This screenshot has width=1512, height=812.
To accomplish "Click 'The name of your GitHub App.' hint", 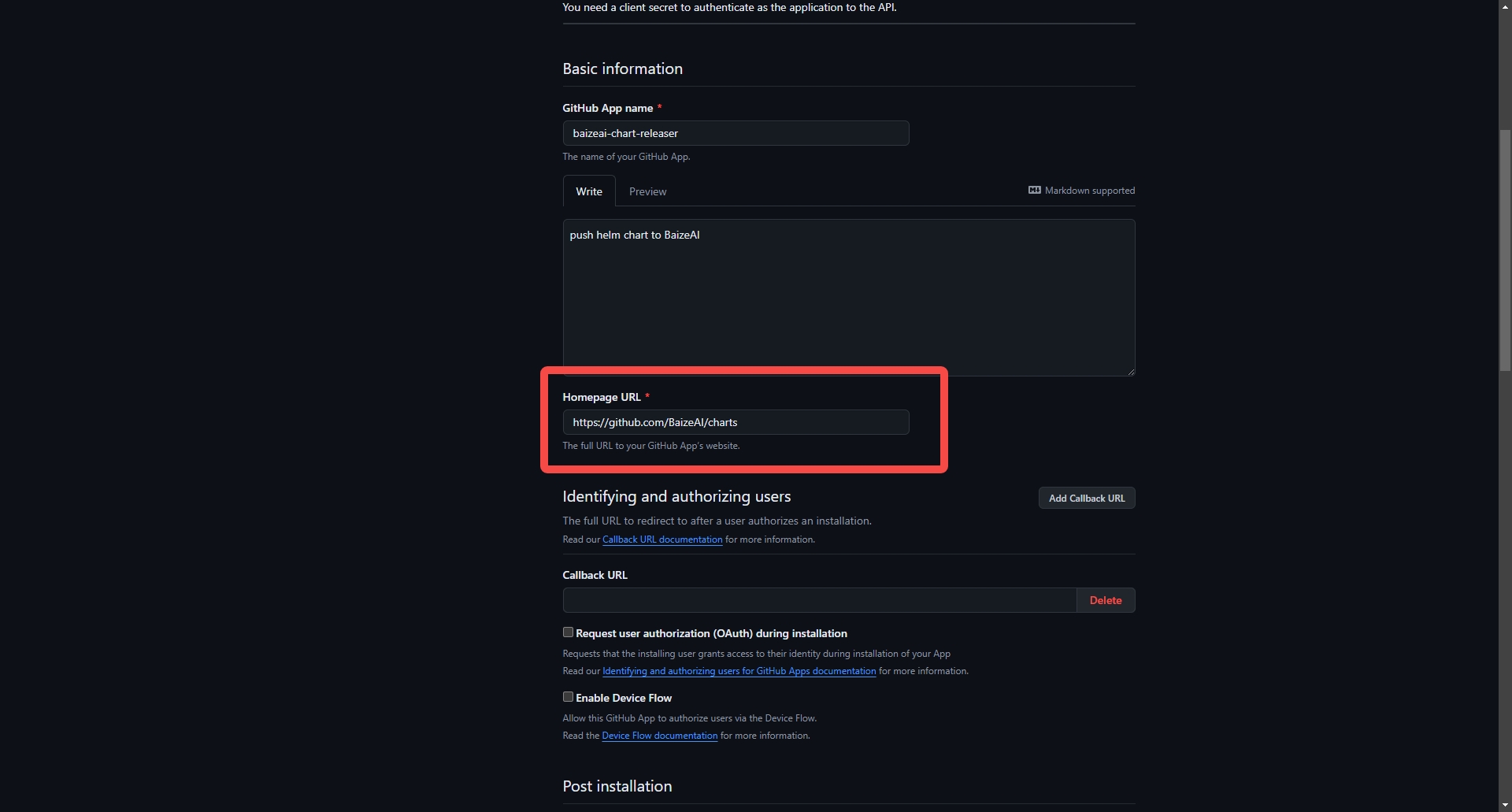I will (x=626, y=157).
